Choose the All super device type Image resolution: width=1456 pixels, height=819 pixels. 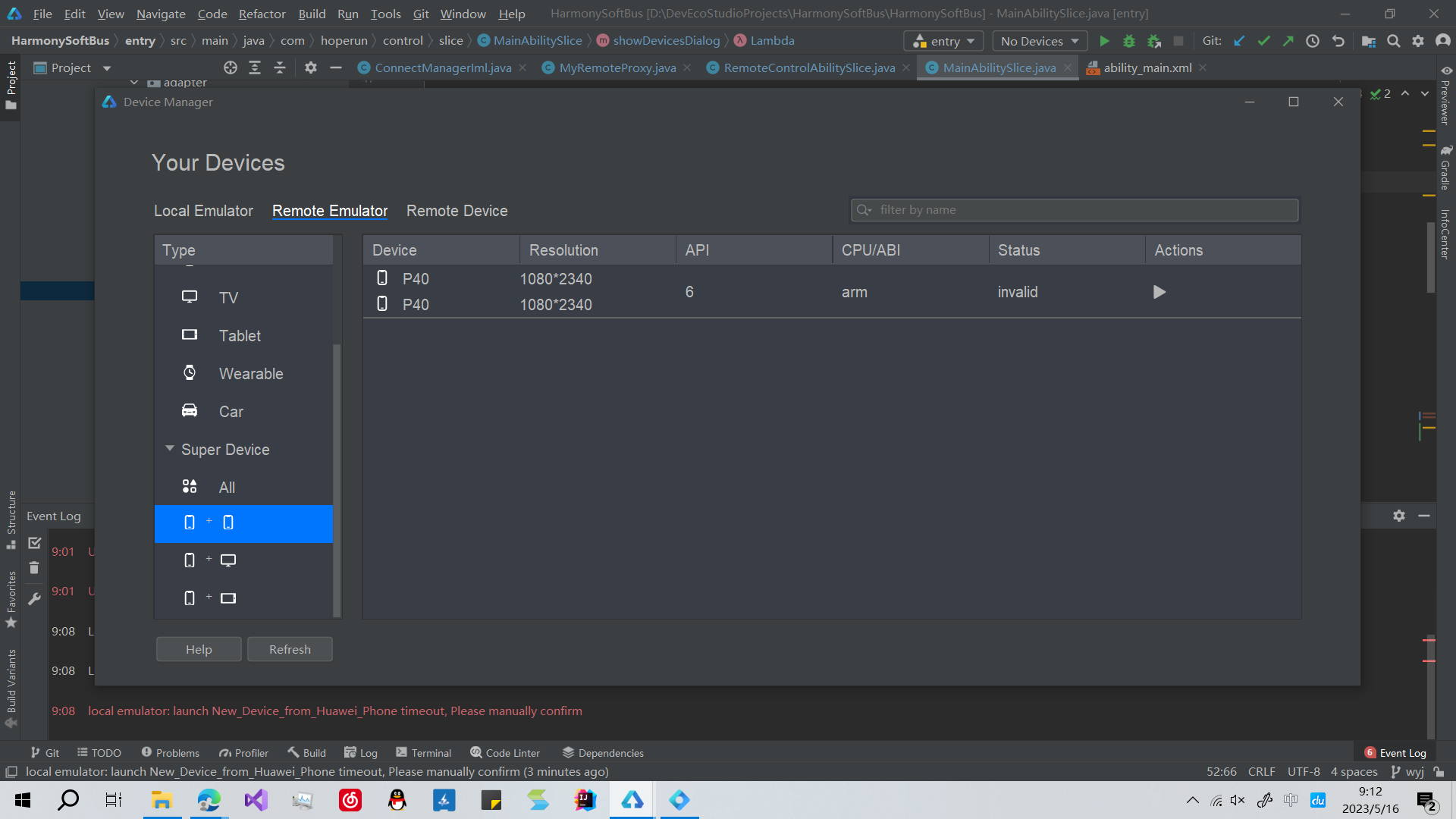pyautogui.click(x=243, y=487)
